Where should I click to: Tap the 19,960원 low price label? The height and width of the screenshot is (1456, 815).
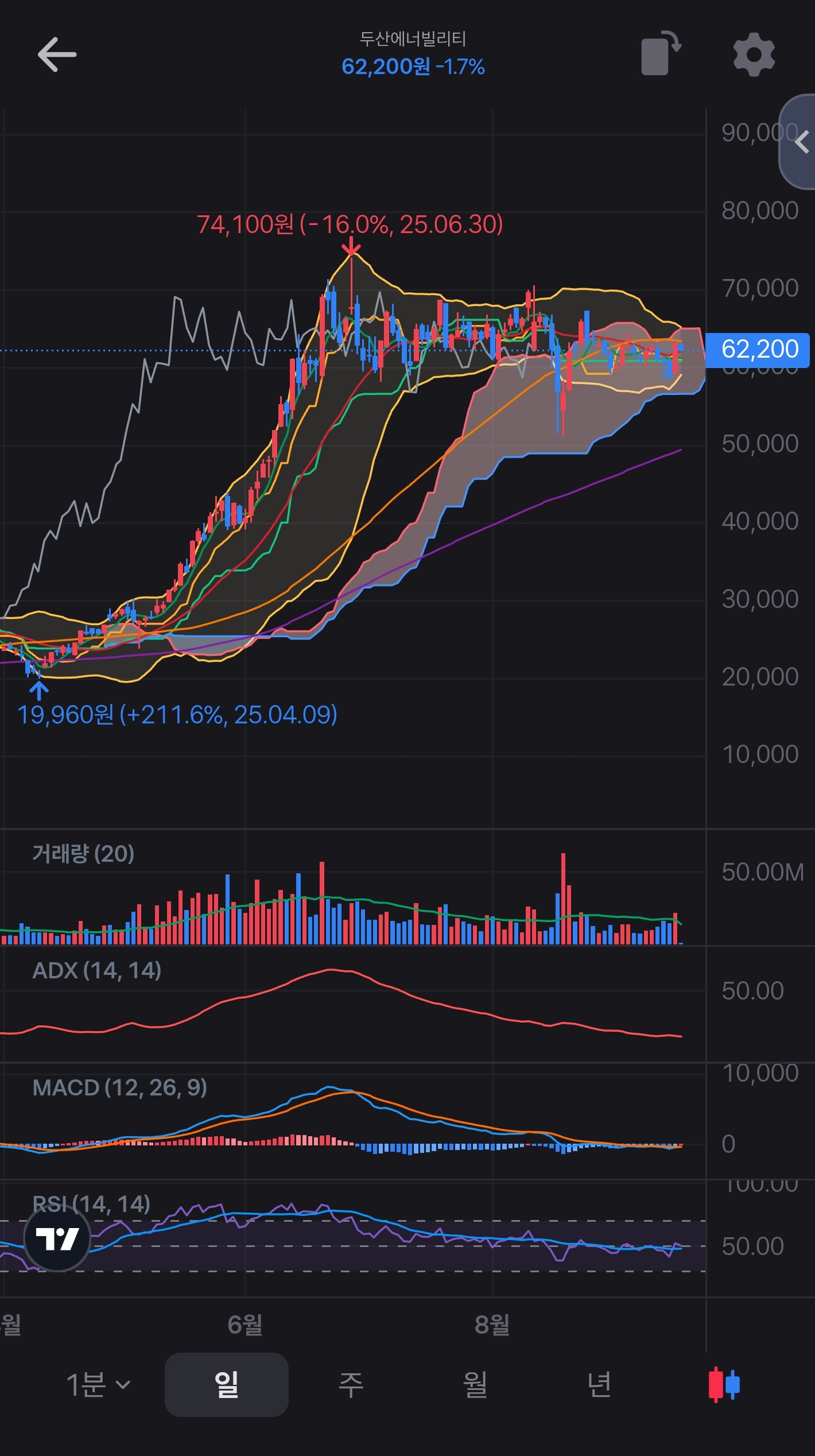point(177,715)
